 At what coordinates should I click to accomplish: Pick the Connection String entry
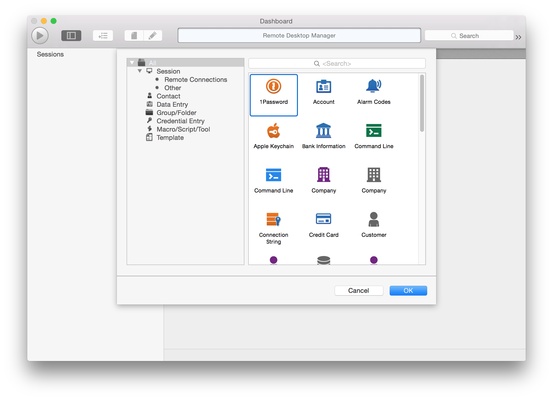[x=273, y=228]
